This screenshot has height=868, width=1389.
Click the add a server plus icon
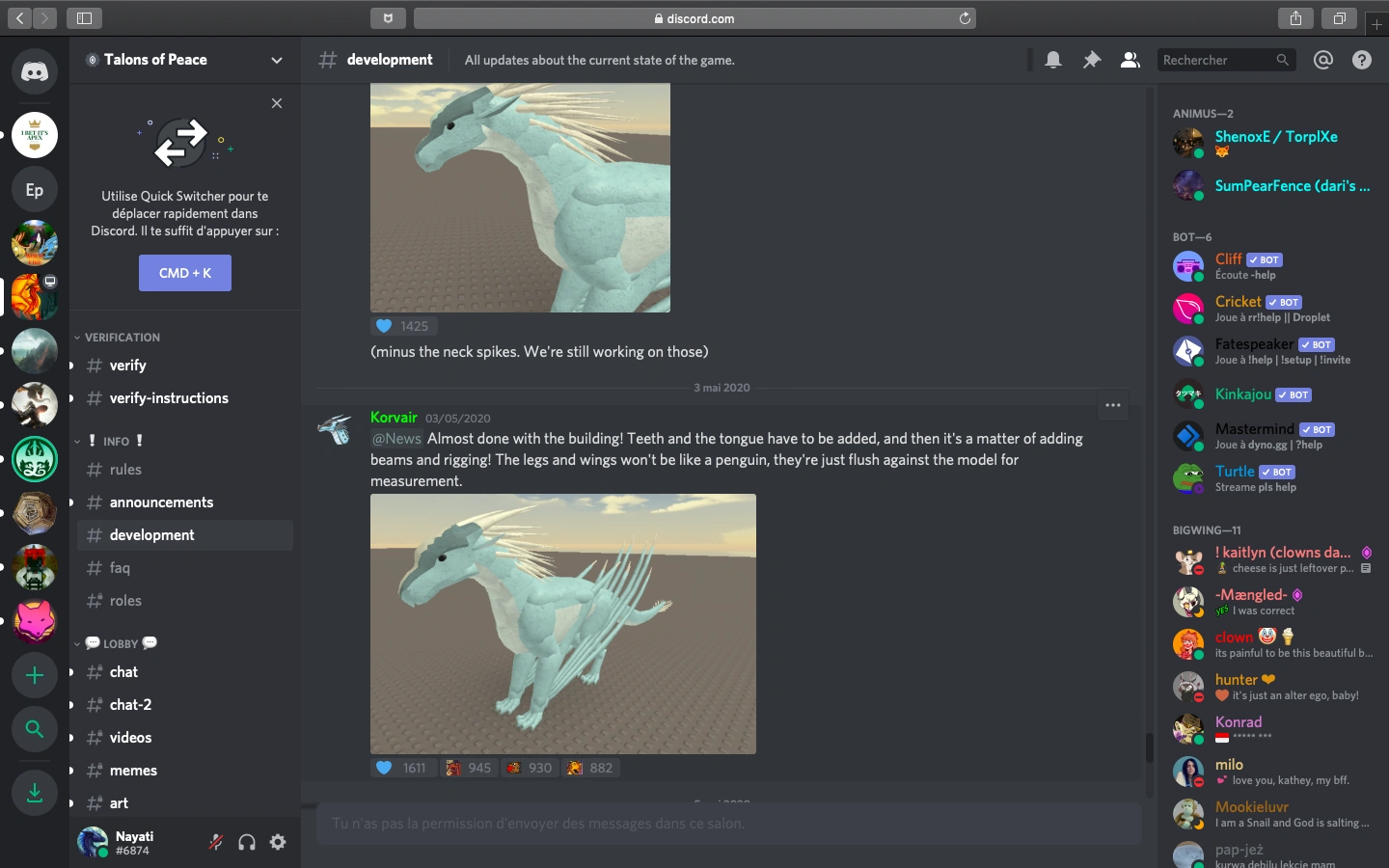[x=35, y=675]
